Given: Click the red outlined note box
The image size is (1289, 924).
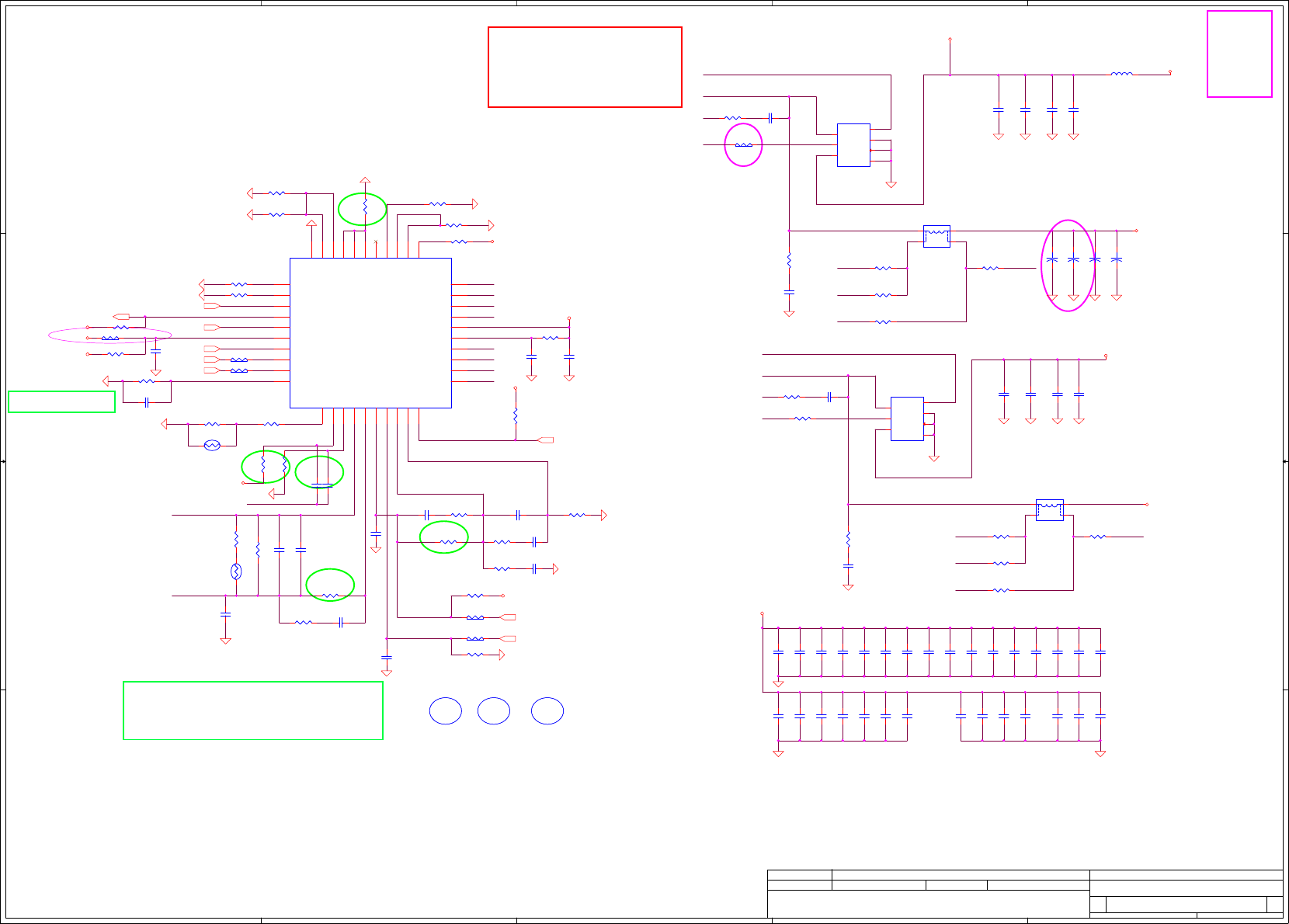Looking at the screenshot, I should [x=585, y=67].
